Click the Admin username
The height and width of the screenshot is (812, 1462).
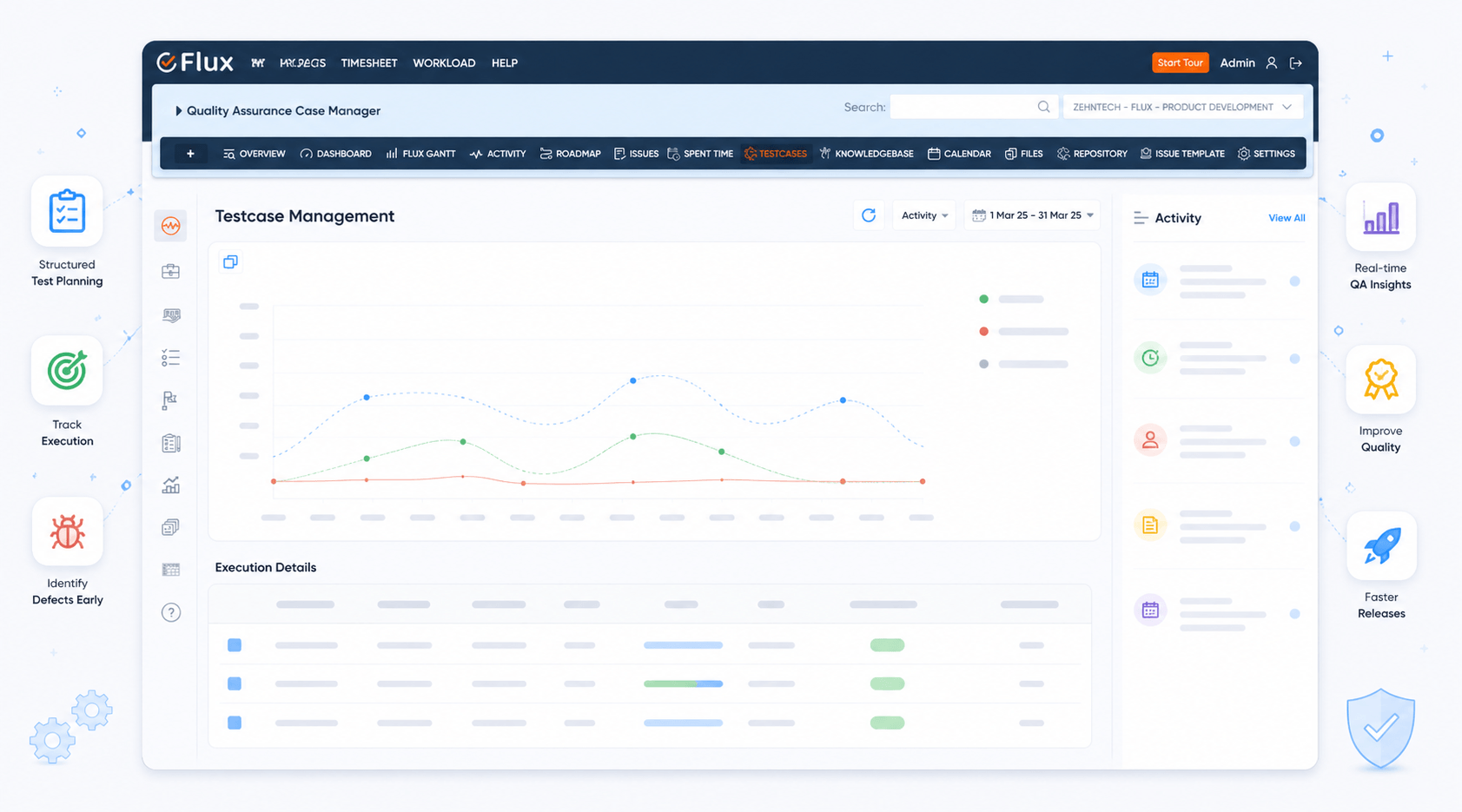pos(1237,63)
